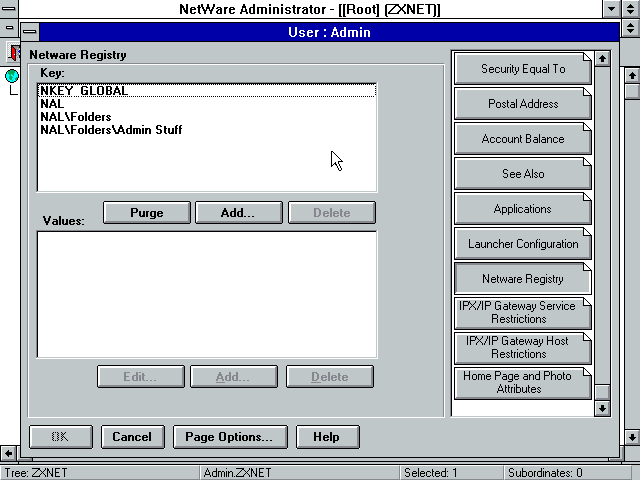Restore the Root child window size
The width and height of the screenshot is (640, 480).
631,28
